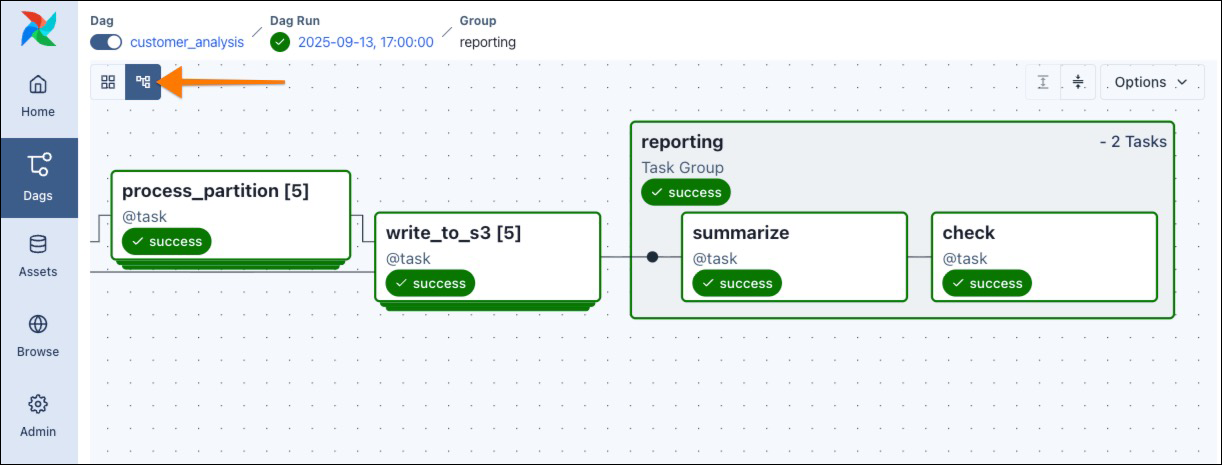Switch to the grid view icon
This screenshot has height=465, width=1222.
(x=108, y=82)
